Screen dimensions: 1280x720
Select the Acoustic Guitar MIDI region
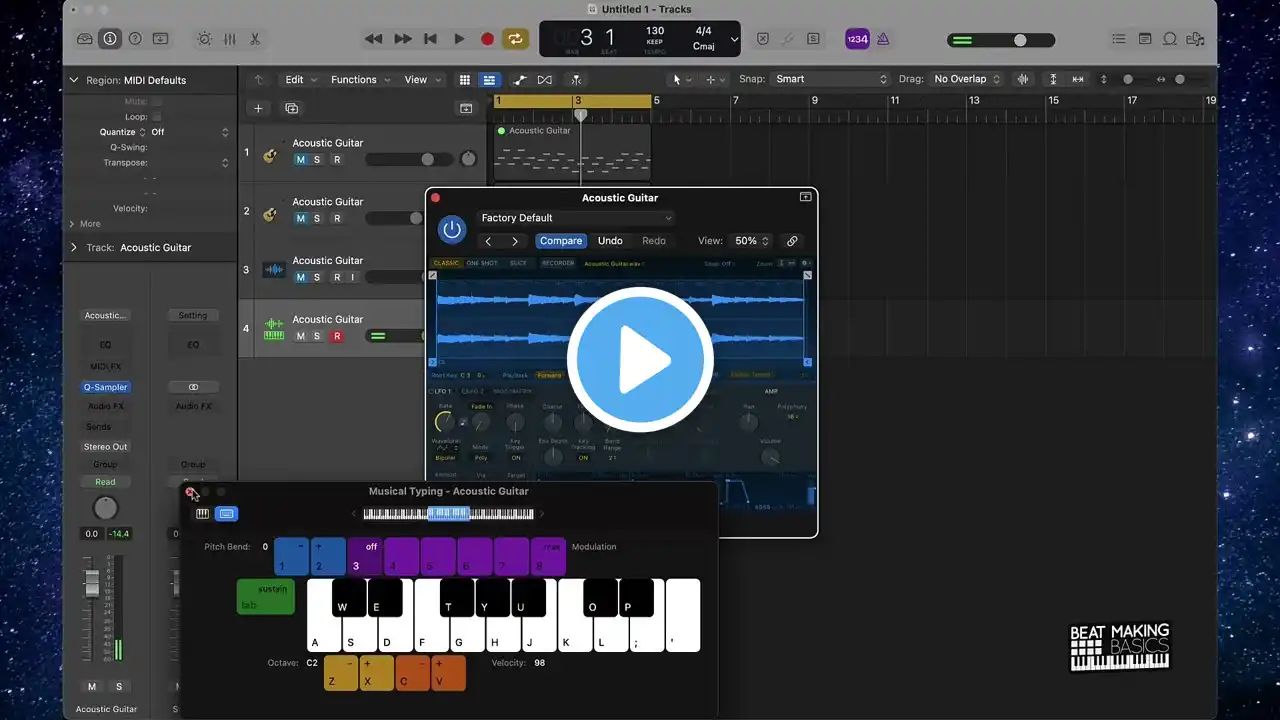click(572, 152)
